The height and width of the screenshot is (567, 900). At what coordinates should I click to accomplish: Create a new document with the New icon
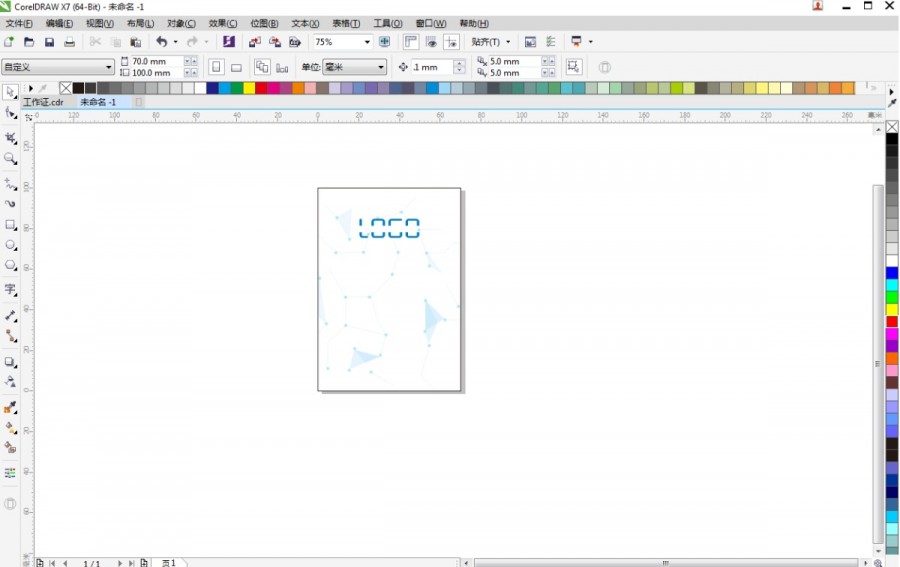click(9, 42)
